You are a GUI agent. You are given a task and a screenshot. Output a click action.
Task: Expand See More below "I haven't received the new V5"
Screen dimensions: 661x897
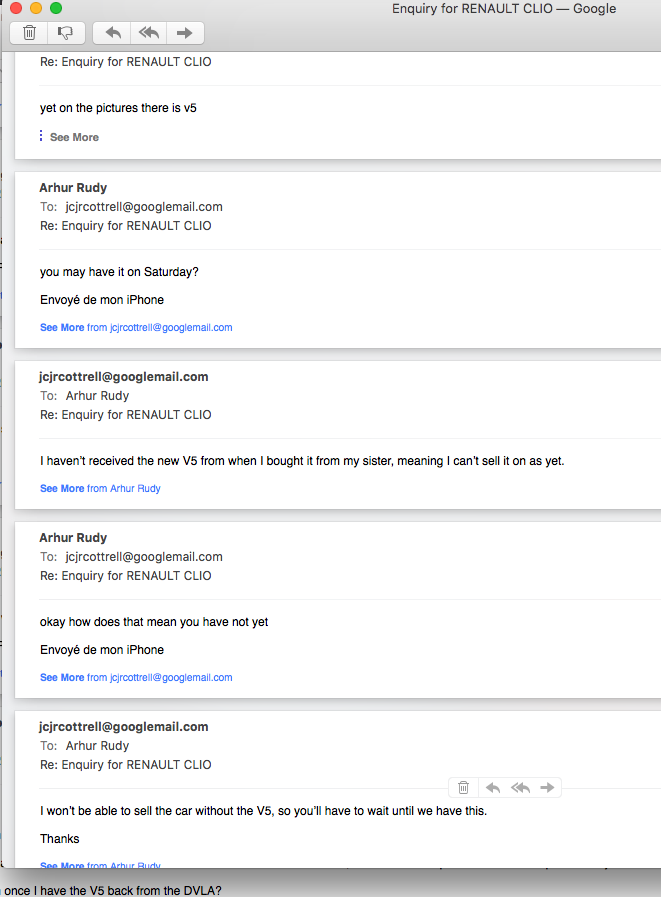(x=62, y=488)
